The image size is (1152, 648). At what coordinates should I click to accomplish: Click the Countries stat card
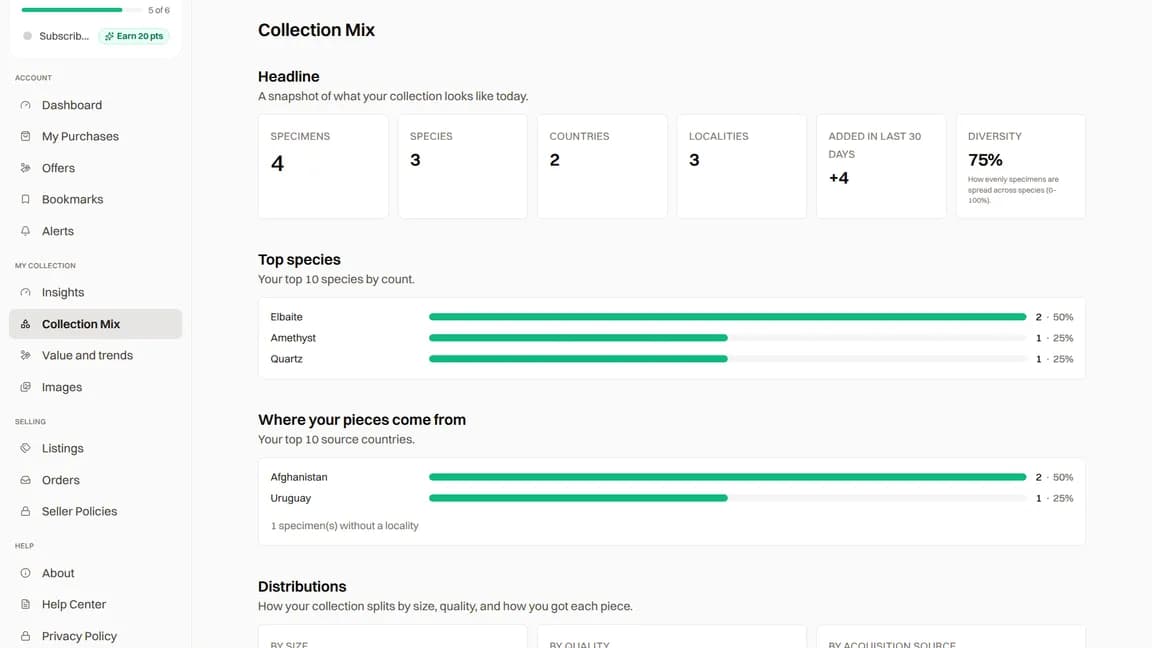602,166
